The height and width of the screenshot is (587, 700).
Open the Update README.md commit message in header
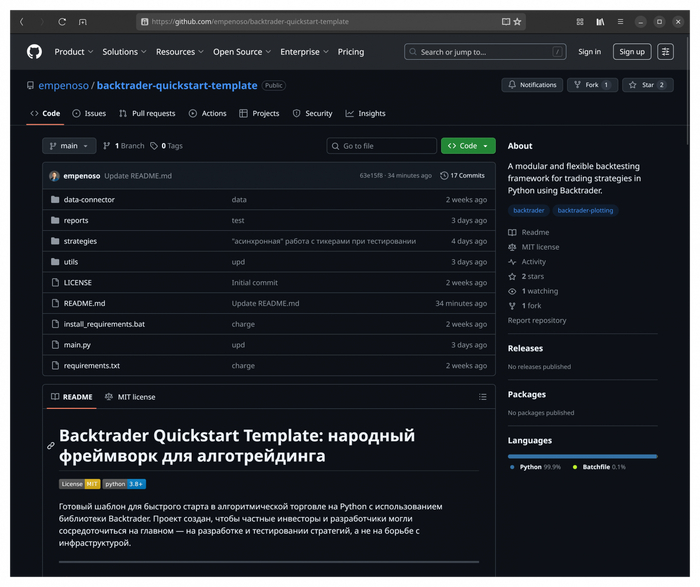(x=138, y=176)
